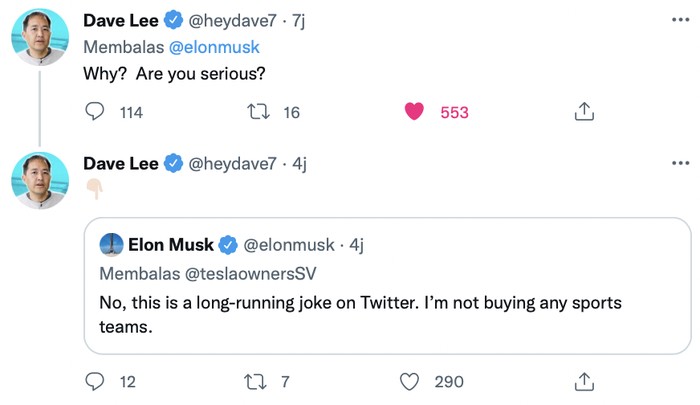Share the second tweet via share icon
The width and height of the screenshot is (700, 405).
click(x=585, y=381)
